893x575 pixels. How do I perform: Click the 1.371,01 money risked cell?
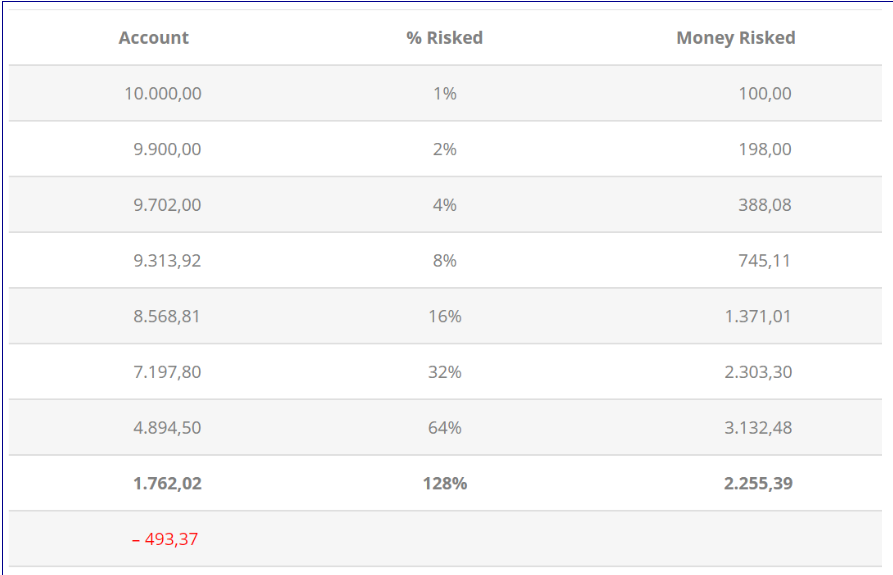tap(758, 317)
